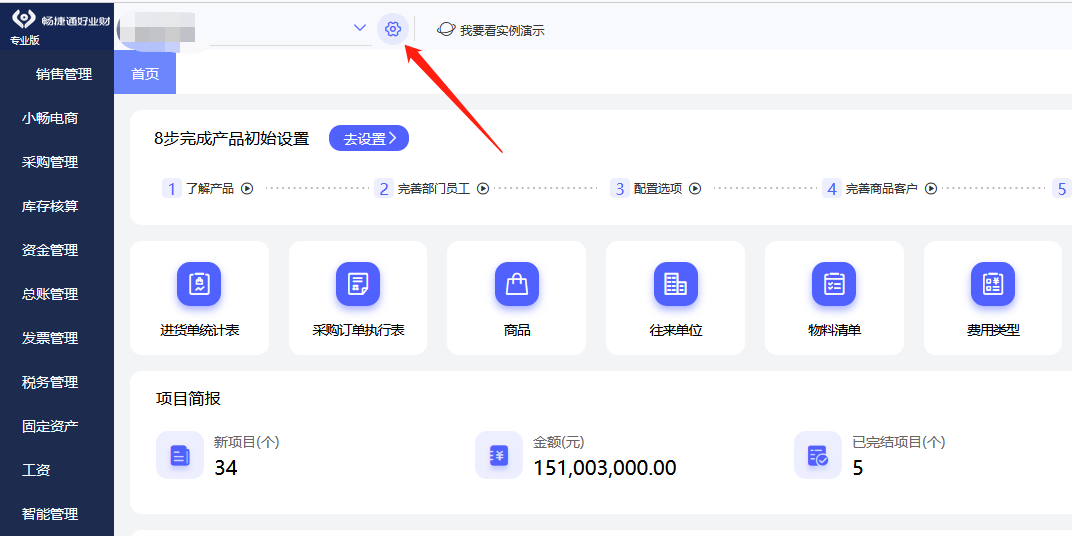The image size is (1072, 536).
Task: Click the amount 151,003,000.00
Action: pyautogui.click(x=604, y=468)
